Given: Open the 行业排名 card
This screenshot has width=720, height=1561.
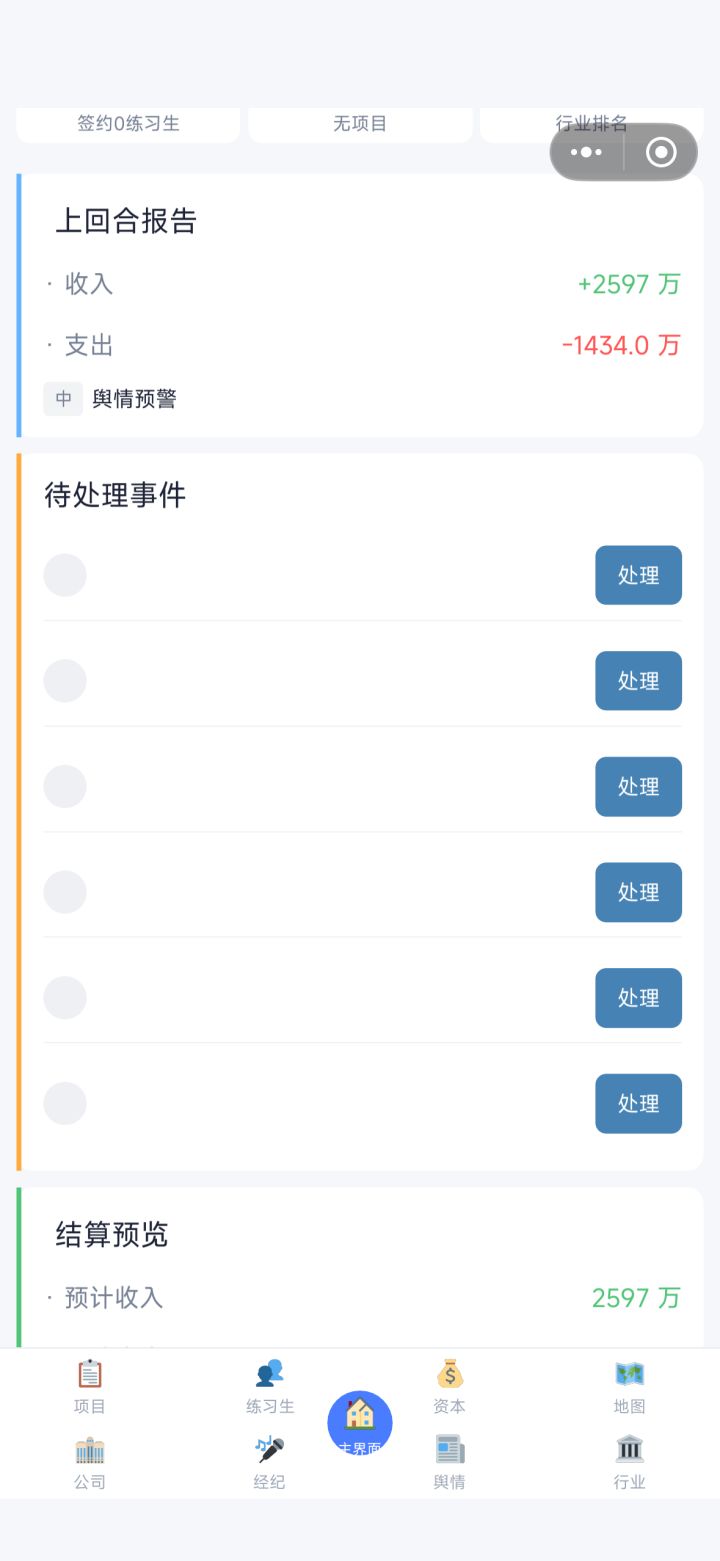Looking at the screenshot, I should tap(592, 124).
